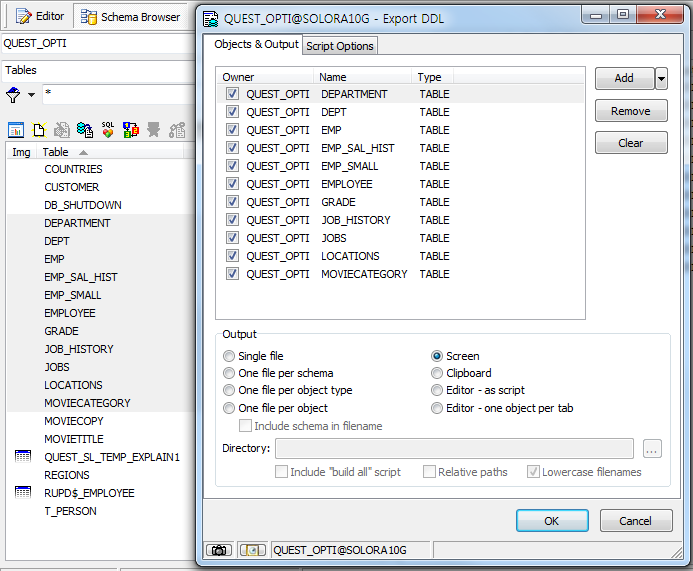This screenshot has height=571, width=693.
Task: Click the chart window icon in toolbar
Action: 16,130
